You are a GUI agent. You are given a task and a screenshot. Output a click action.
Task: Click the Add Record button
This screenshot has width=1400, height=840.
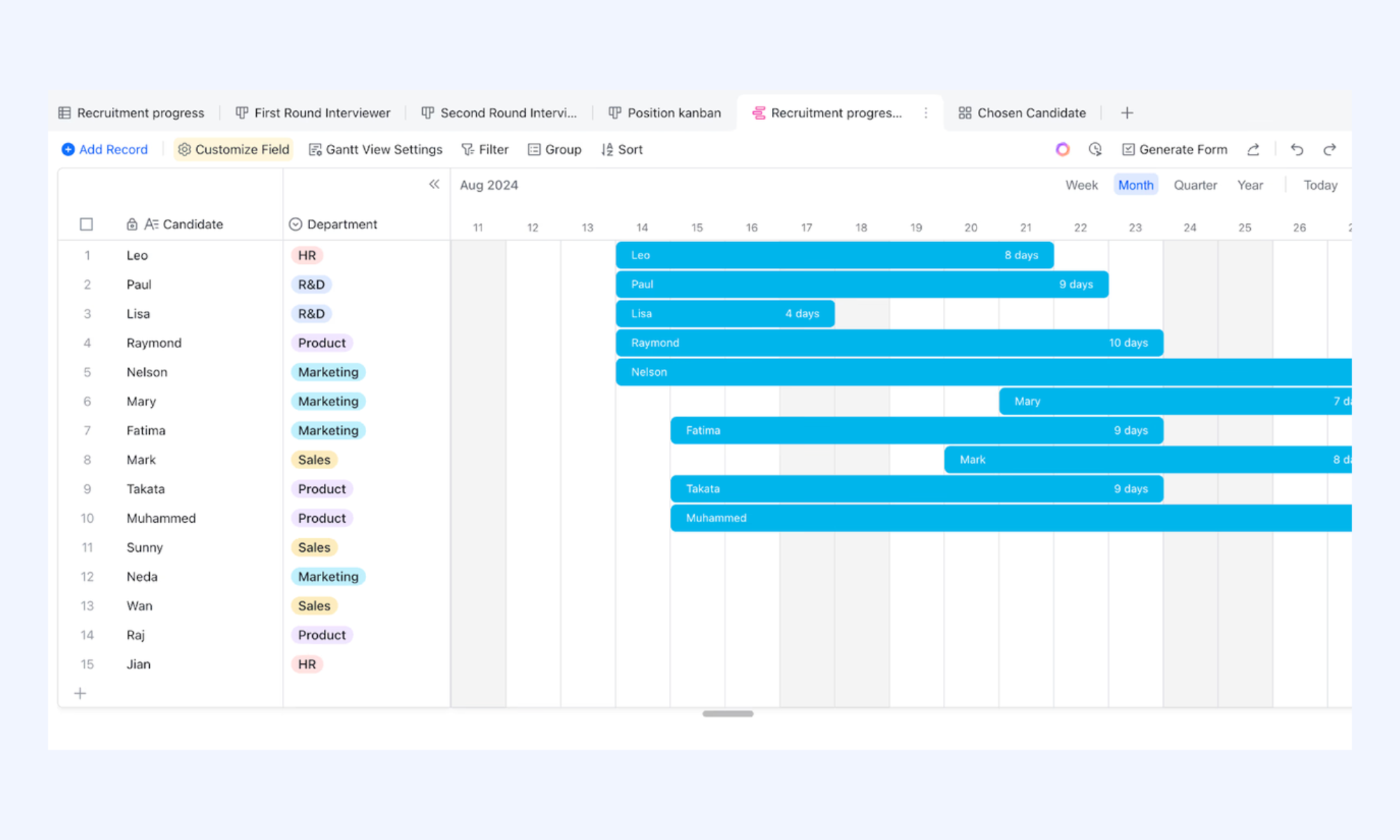(105, 149)
